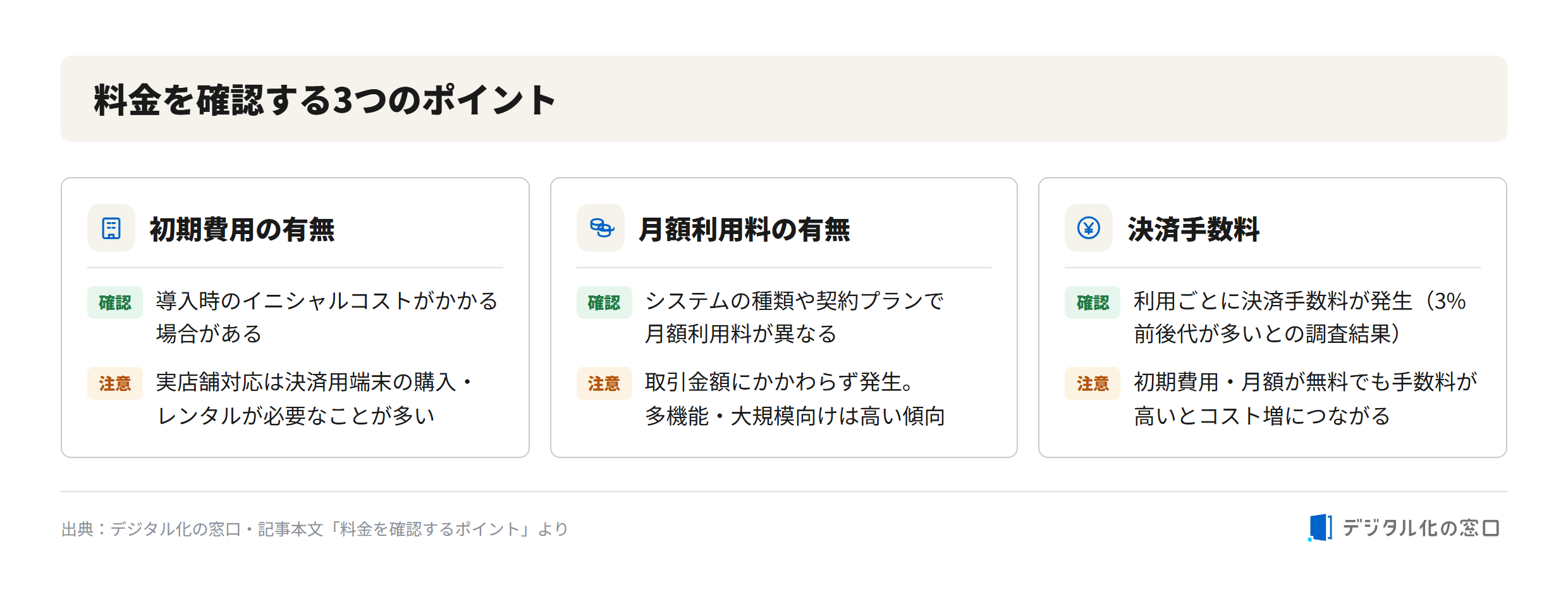Image resolution: width=1568 pixels, height=601 pixels.
Task: Select the 決済手数料 card heading
Action: point(1194,229)
